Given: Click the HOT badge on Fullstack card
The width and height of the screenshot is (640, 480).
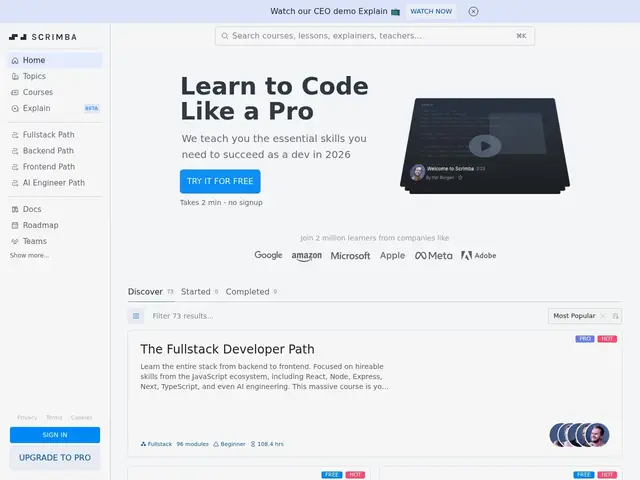Looking at the screenshot, I should 607,339.
